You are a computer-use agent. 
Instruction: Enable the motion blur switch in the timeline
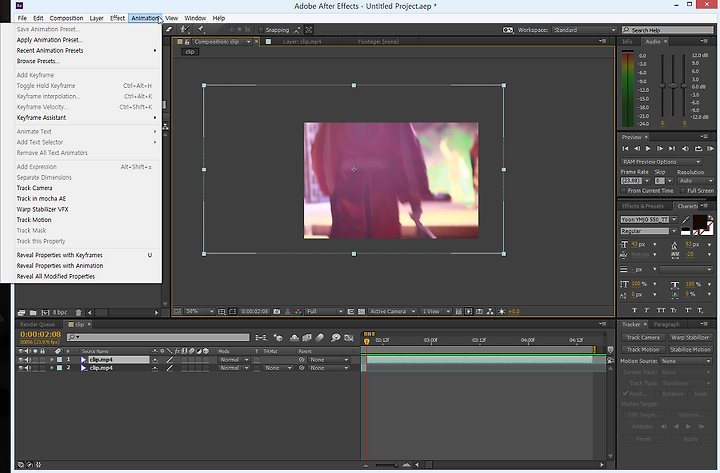click(320, 338)
